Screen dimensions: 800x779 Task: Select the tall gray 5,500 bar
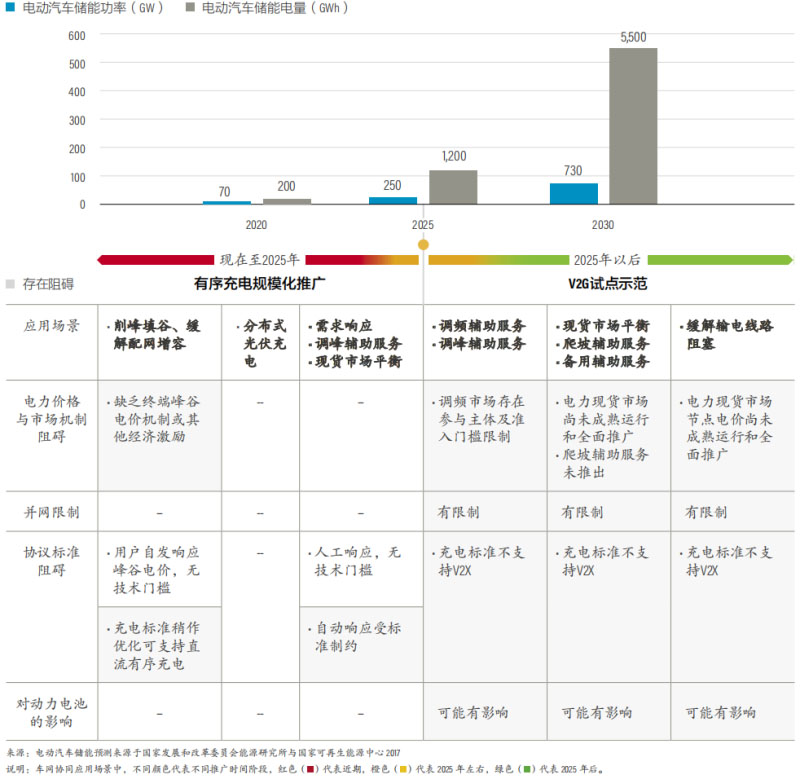633,126
